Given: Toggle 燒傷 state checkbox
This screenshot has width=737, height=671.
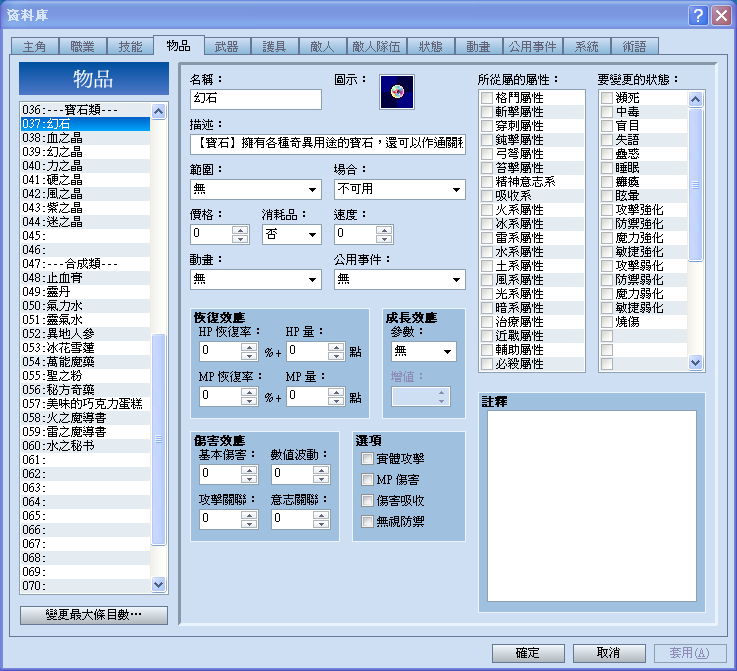Looking at the screenshot, I should [607, 322].
